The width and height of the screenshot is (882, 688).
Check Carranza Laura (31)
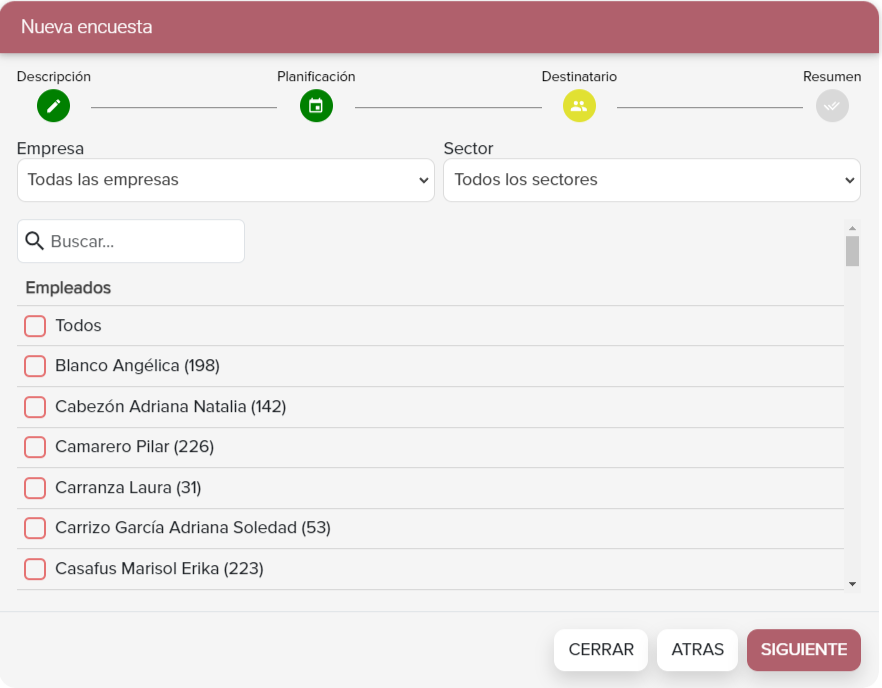(x=35, y=488)
